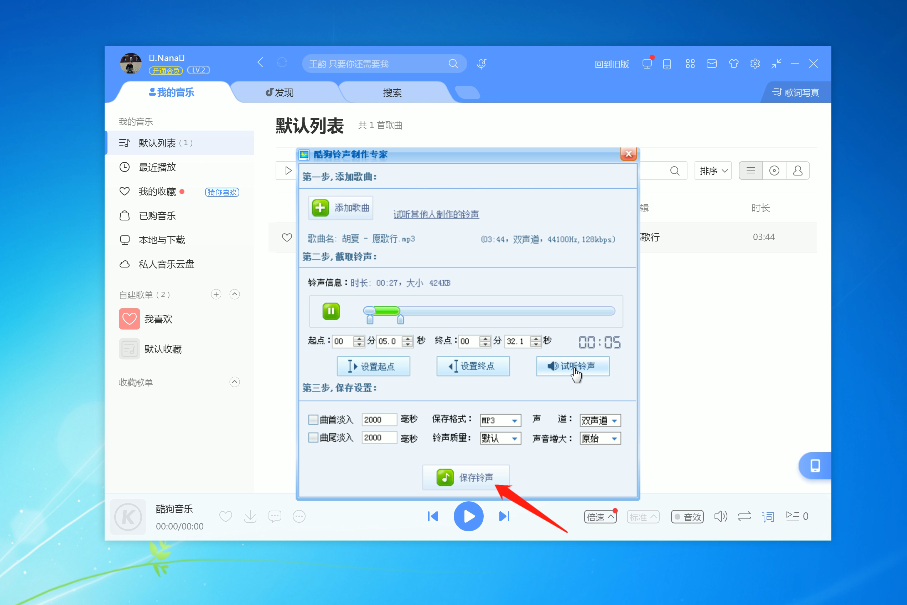Click the floating mobile phone icon

(815, 466)
